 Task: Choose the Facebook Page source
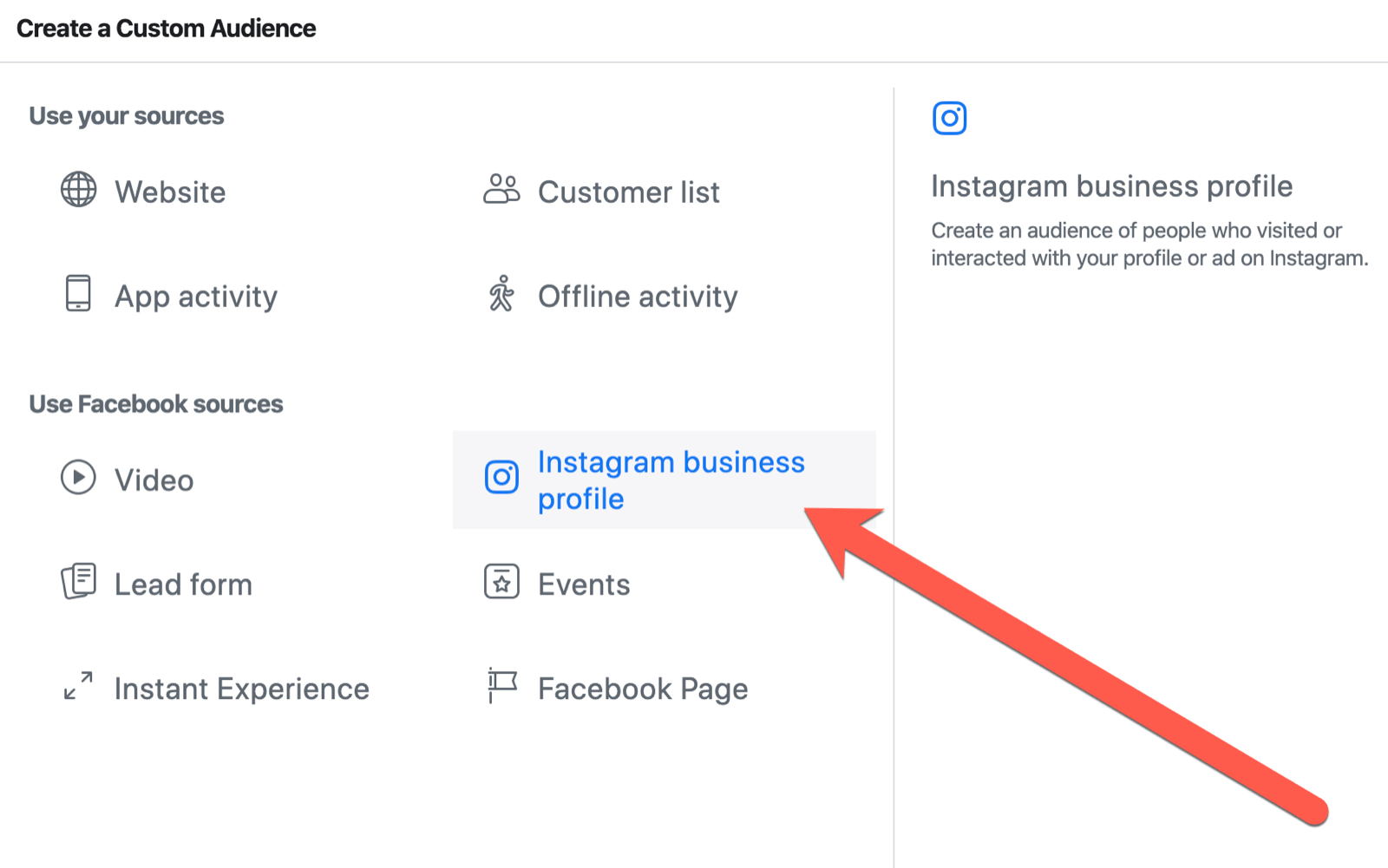(642, 687)
